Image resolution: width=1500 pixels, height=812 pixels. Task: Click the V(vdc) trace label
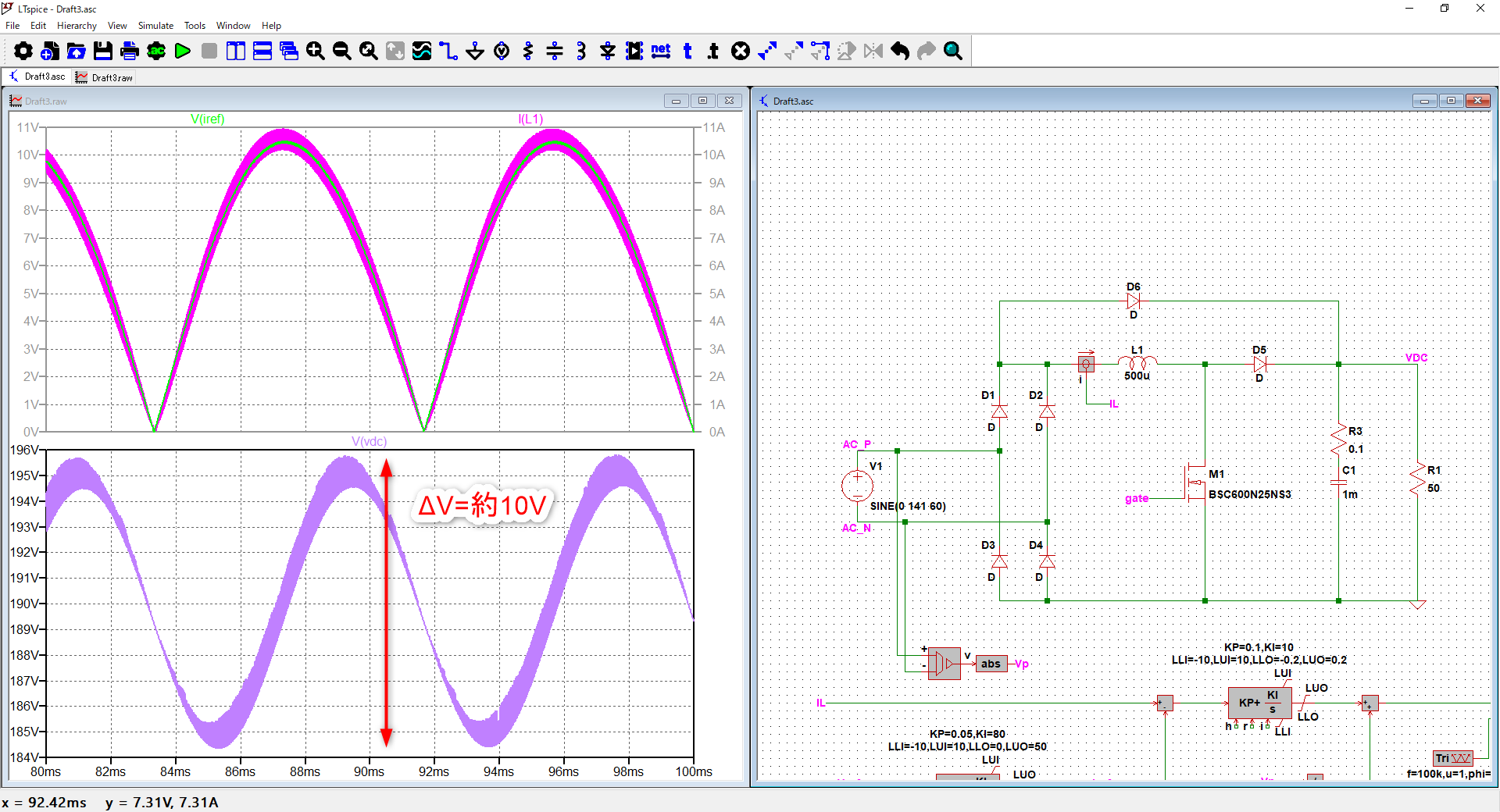369,441
